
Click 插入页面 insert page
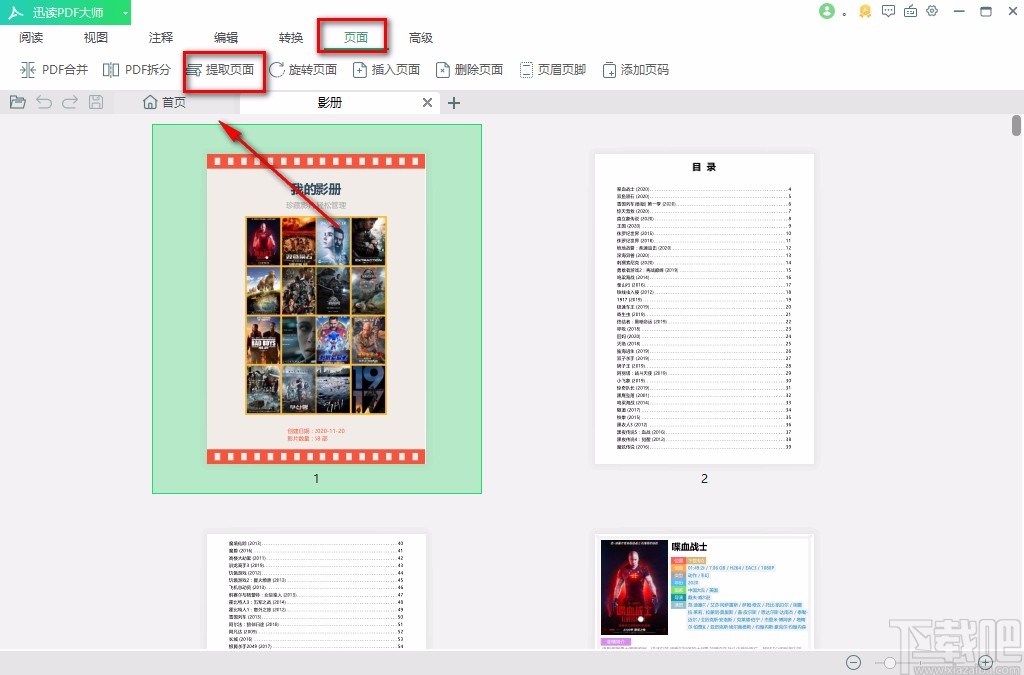(386, 69)
